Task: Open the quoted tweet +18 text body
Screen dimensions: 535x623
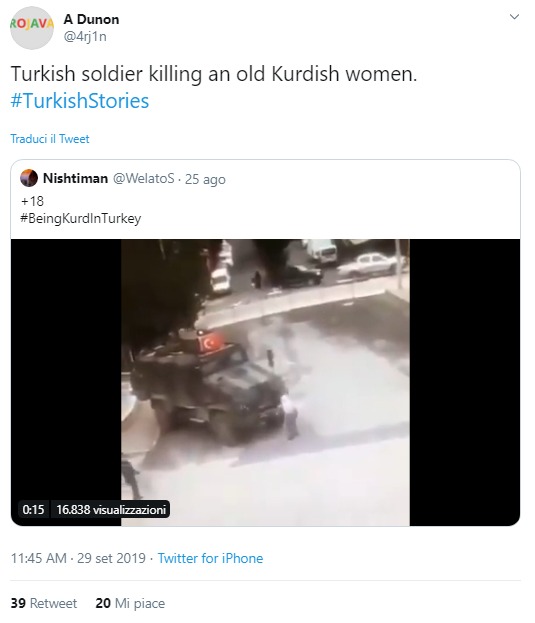Action: point(32,201)
